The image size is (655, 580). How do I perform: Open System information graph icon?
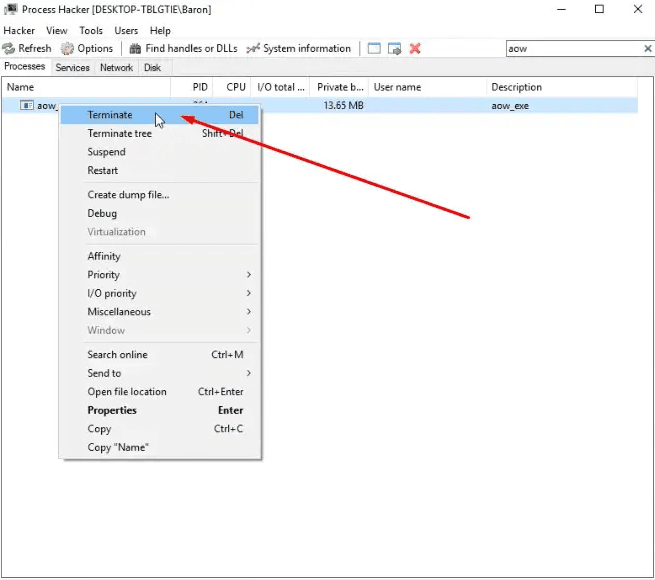(253, 49)
